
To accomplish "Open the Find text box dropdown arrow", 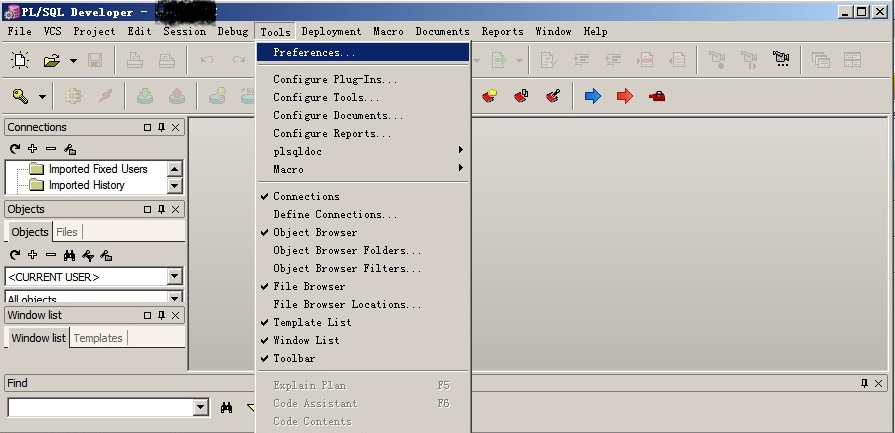I will click(200, 407).
